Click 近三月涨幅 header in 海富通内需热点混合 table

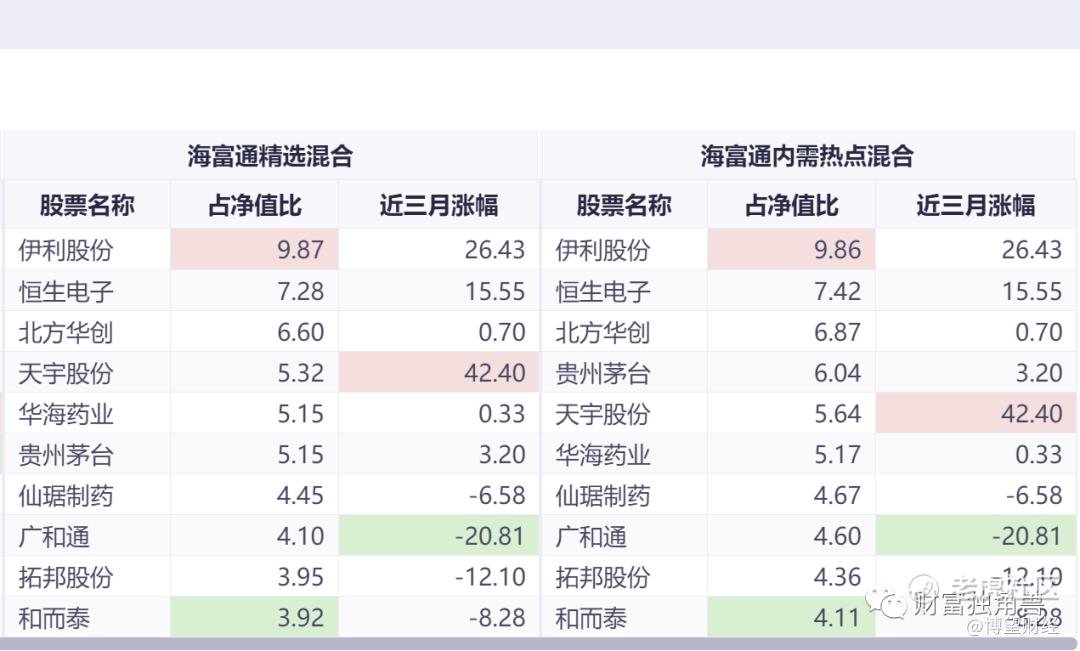pos(975,206)
